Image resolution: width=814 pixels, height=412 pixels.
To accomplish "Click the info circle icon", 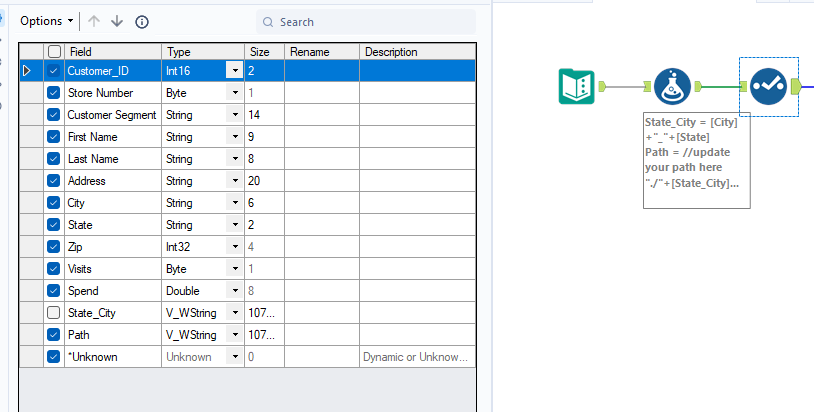I will coord(142,21).
